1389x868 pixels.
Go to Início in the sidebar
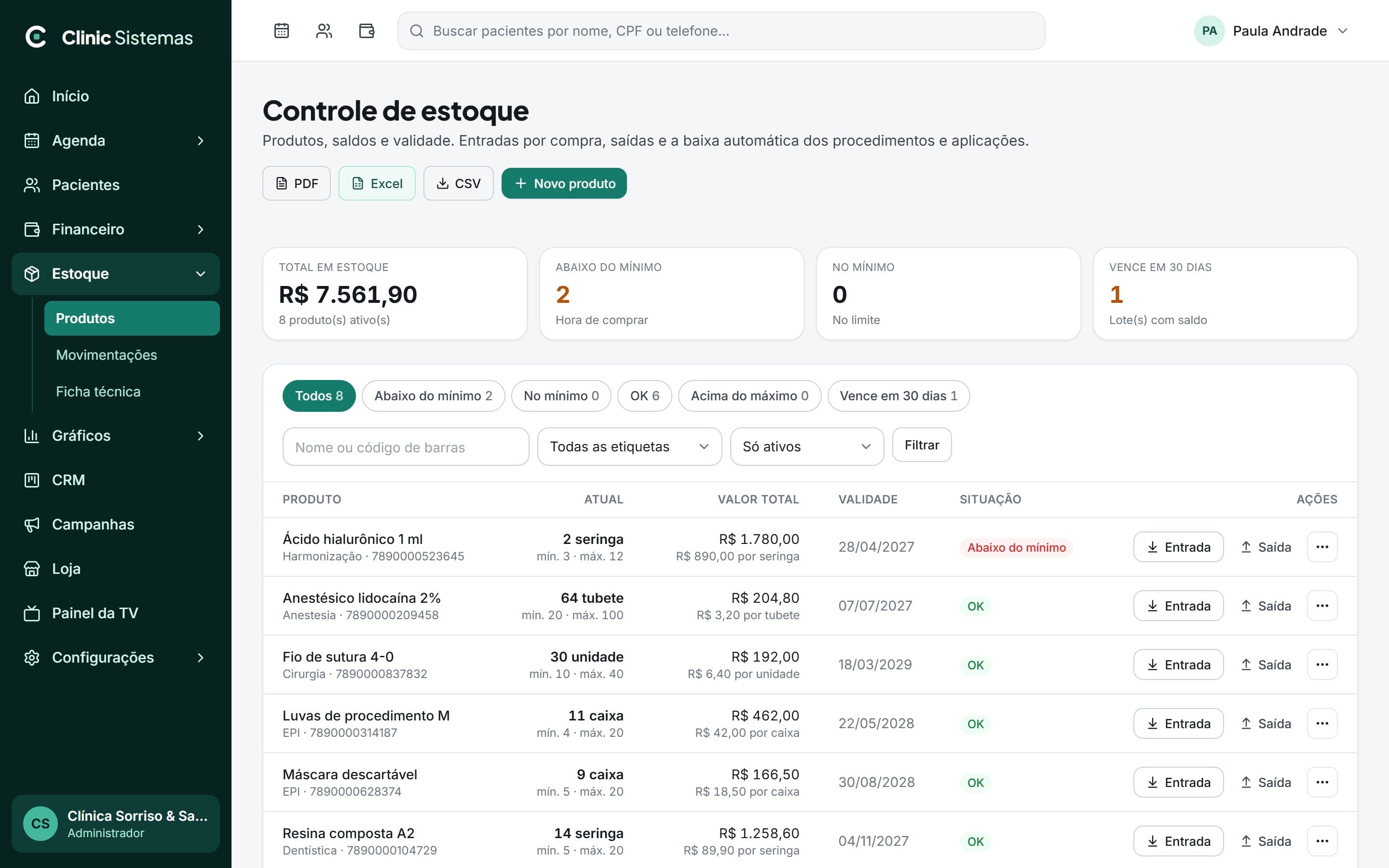coord(115,96)
